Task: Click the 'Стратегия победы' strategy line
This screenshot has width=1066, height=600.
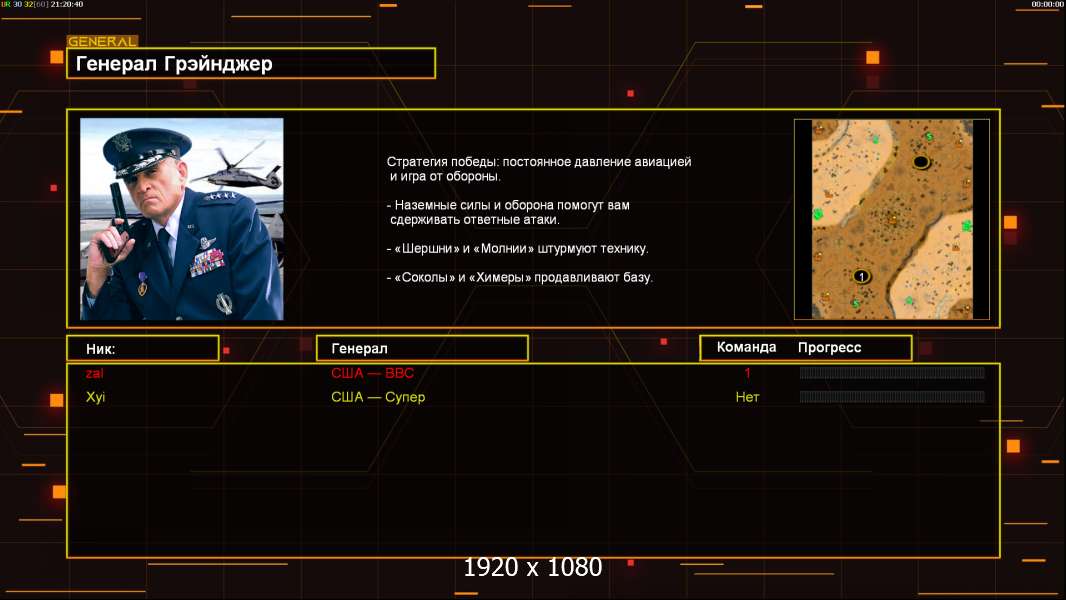Action: [x=539, y=169]
